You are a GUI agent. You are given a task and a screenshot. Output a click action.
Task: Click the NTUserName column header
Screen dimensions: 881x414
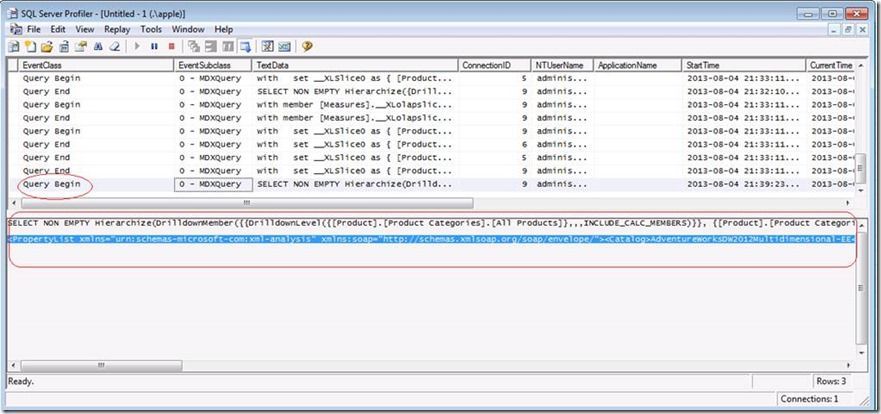[562, 65]
